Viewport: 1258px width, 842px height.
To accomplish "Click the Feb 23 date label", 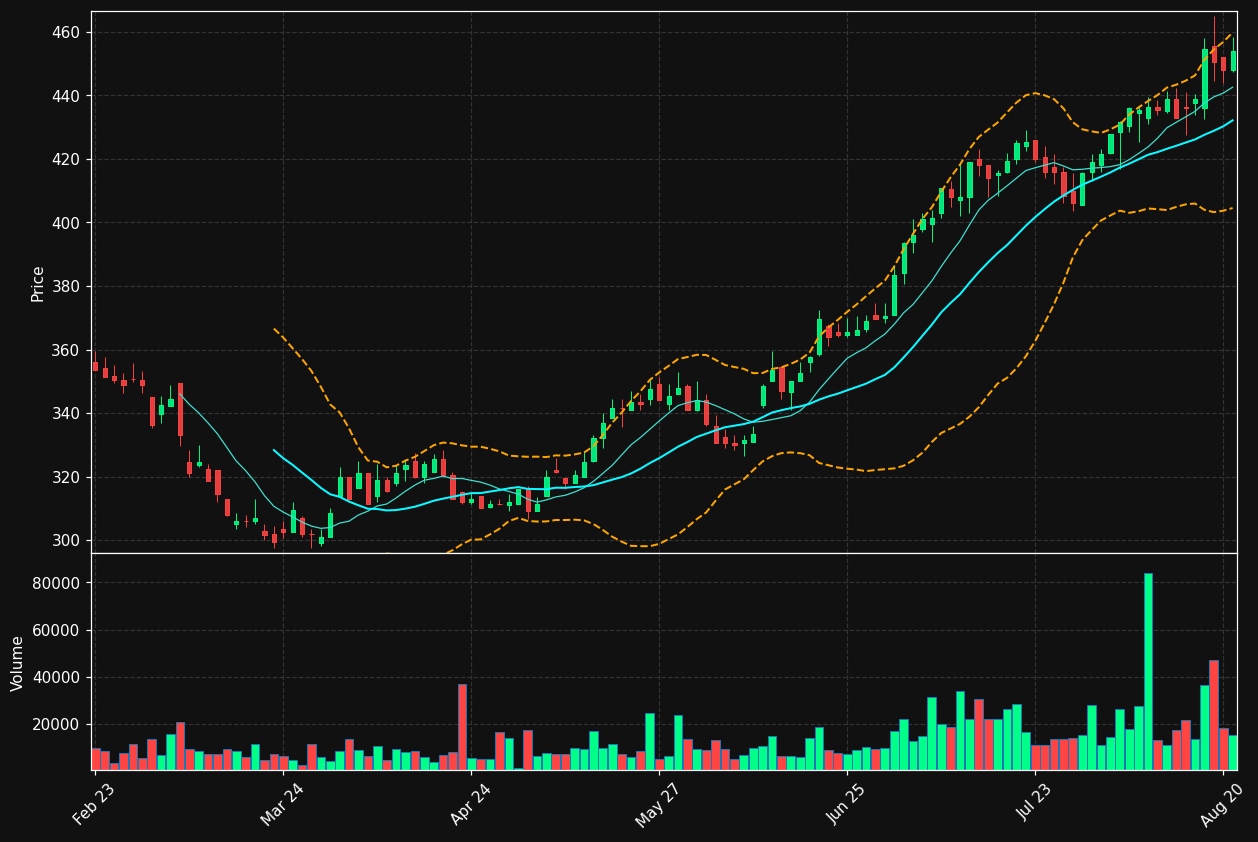I will click(x=93, y=803).
